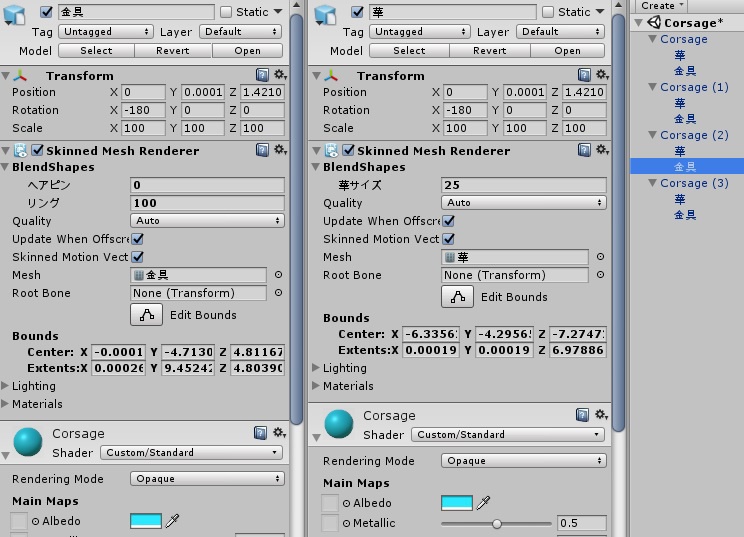Image resolution: width=744 pixels, height=537 pixels.
Task: Open Transform gear menu in 華 inspector
Action: 602,75
